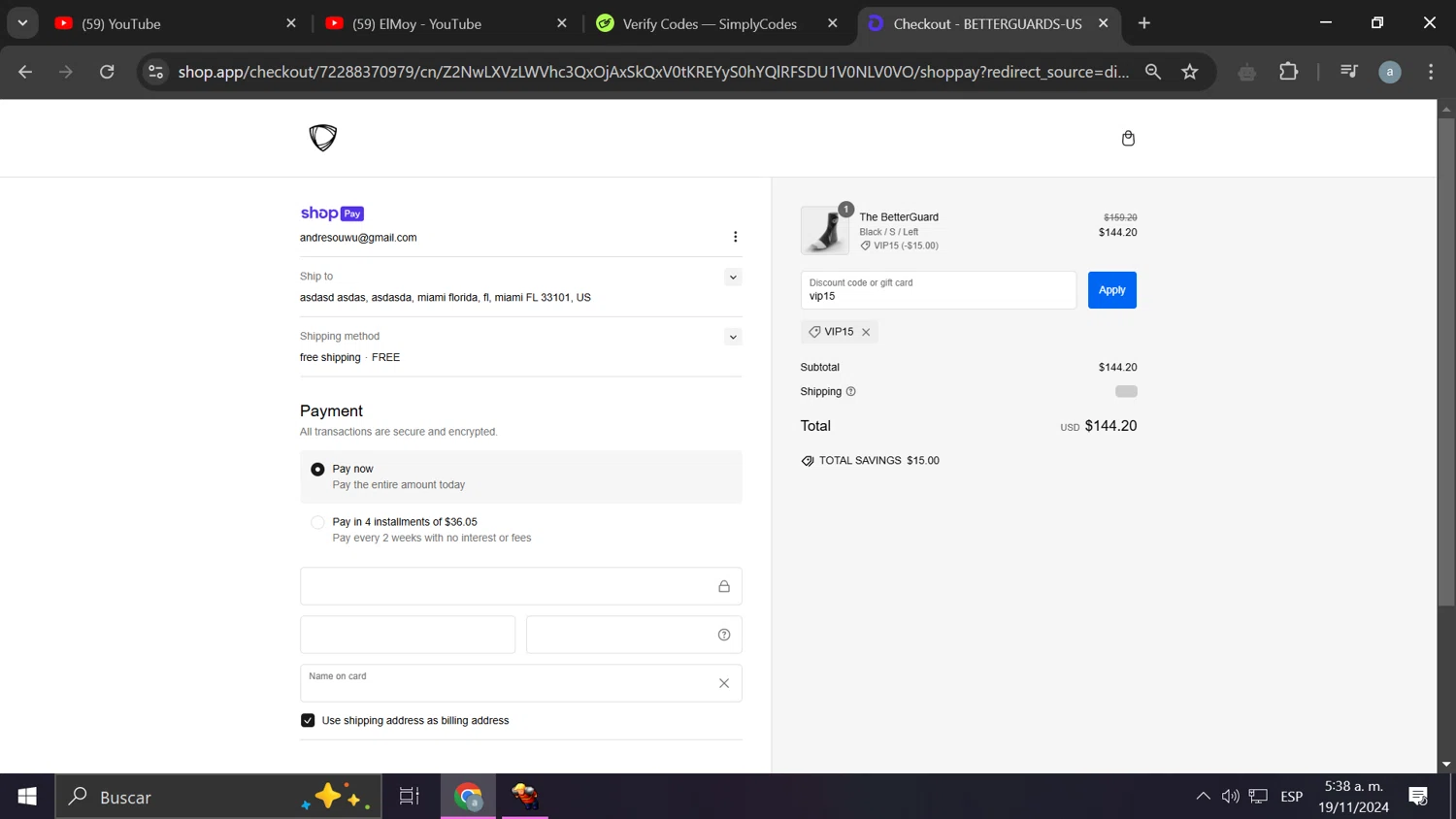Image resolution: width=1456 pixels, height=819 pixels.
Task: Open the shopping bag cart icon
Action: [x=1128, y=139]
